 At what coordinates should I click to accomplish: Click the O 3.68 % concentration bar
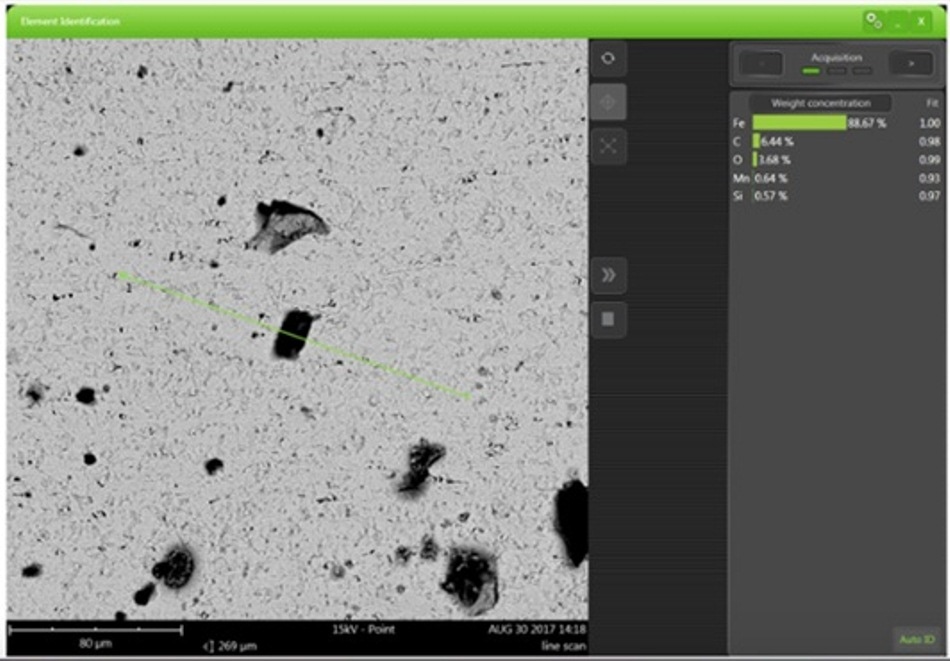[755, 159]
